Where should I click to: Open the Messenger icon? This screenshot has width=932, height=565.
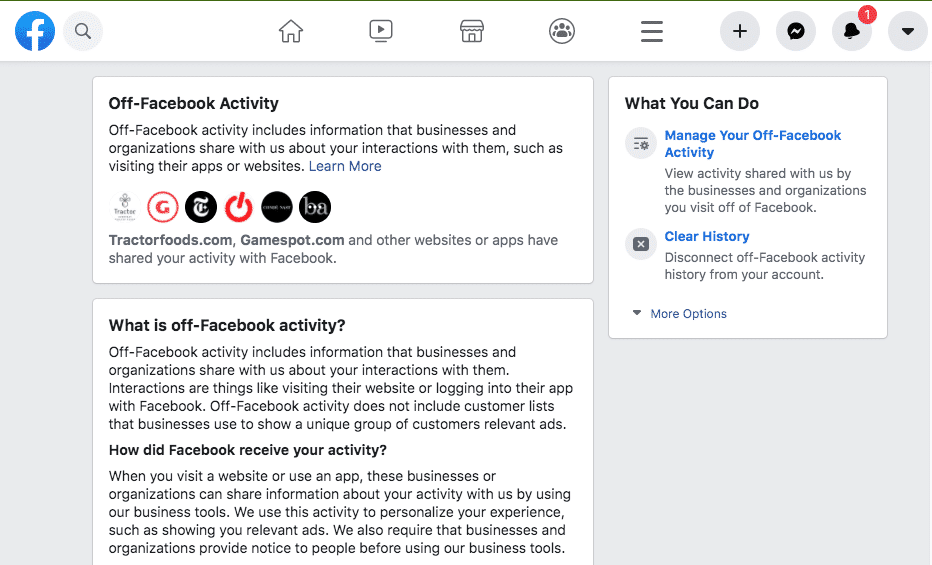pos(796,32)
